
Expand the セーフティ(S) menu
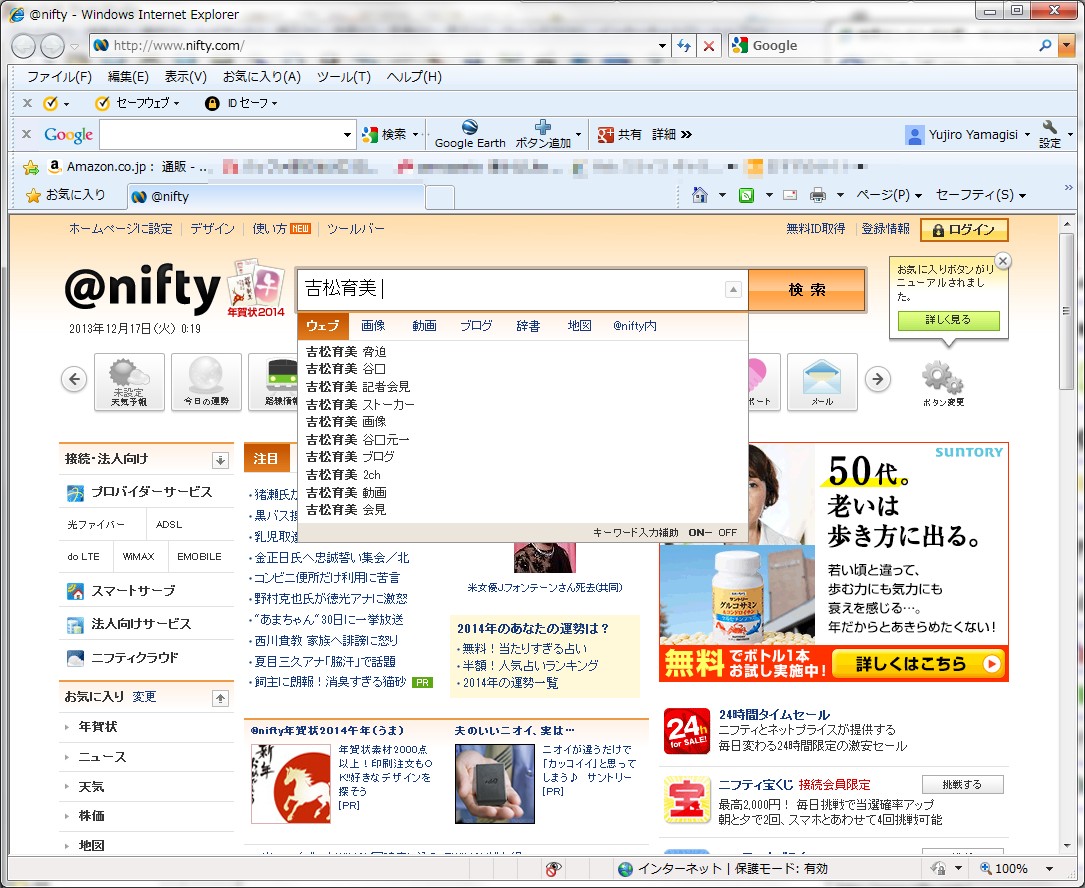tap(981, 195)
